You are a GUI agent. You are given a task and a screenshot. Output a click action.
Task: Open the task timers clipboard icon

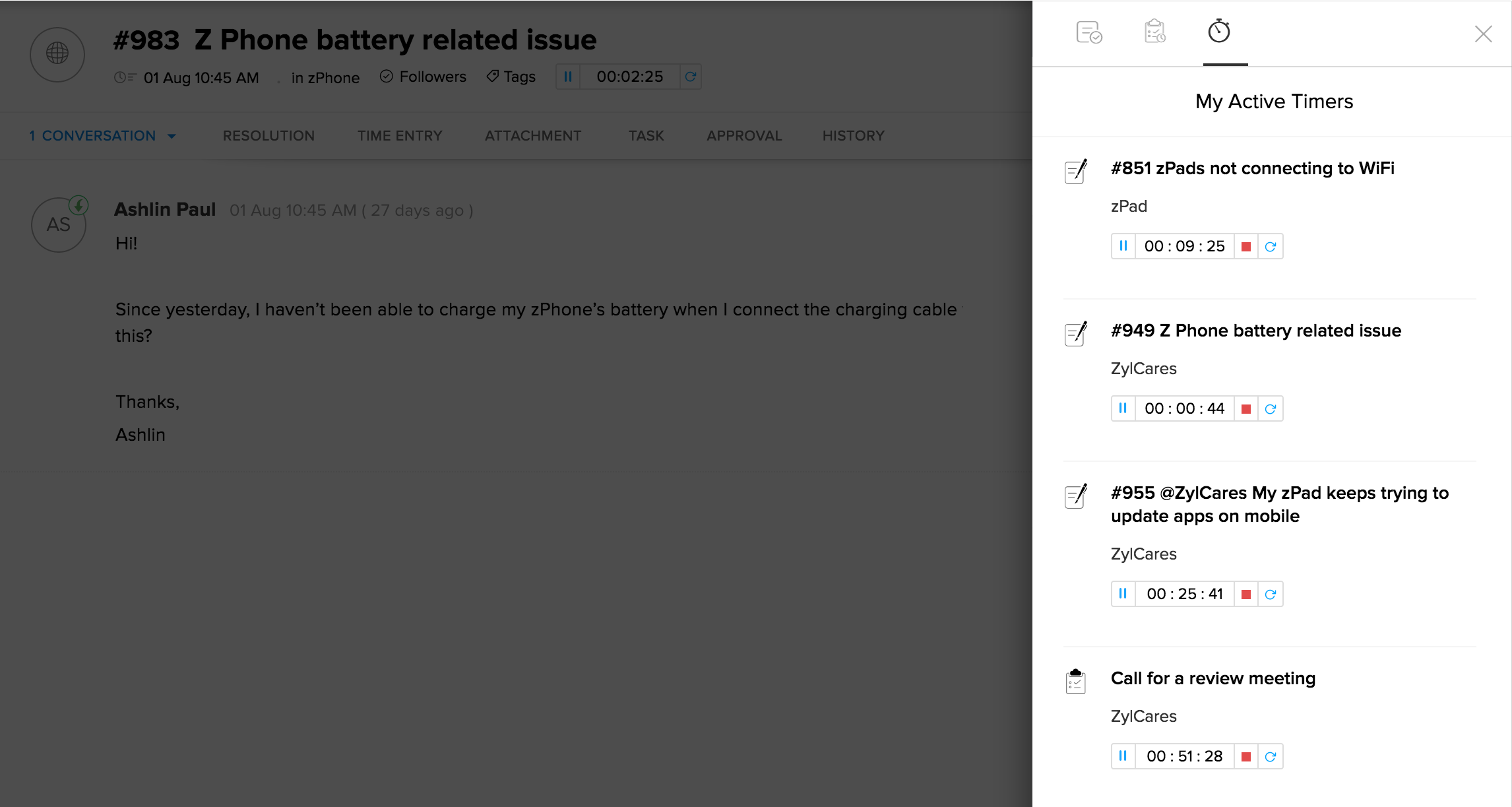click(x=1154, y=32)
